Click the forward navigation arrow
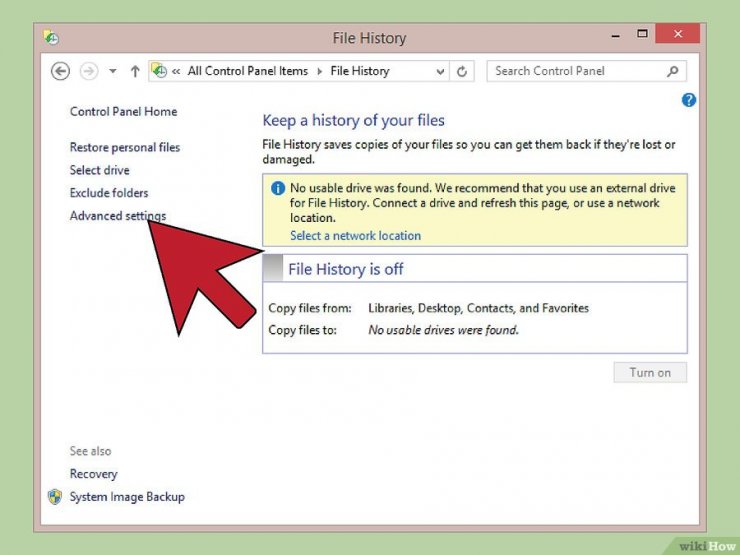This screenshot has height=555, width=740. click(x=89, y=71)
